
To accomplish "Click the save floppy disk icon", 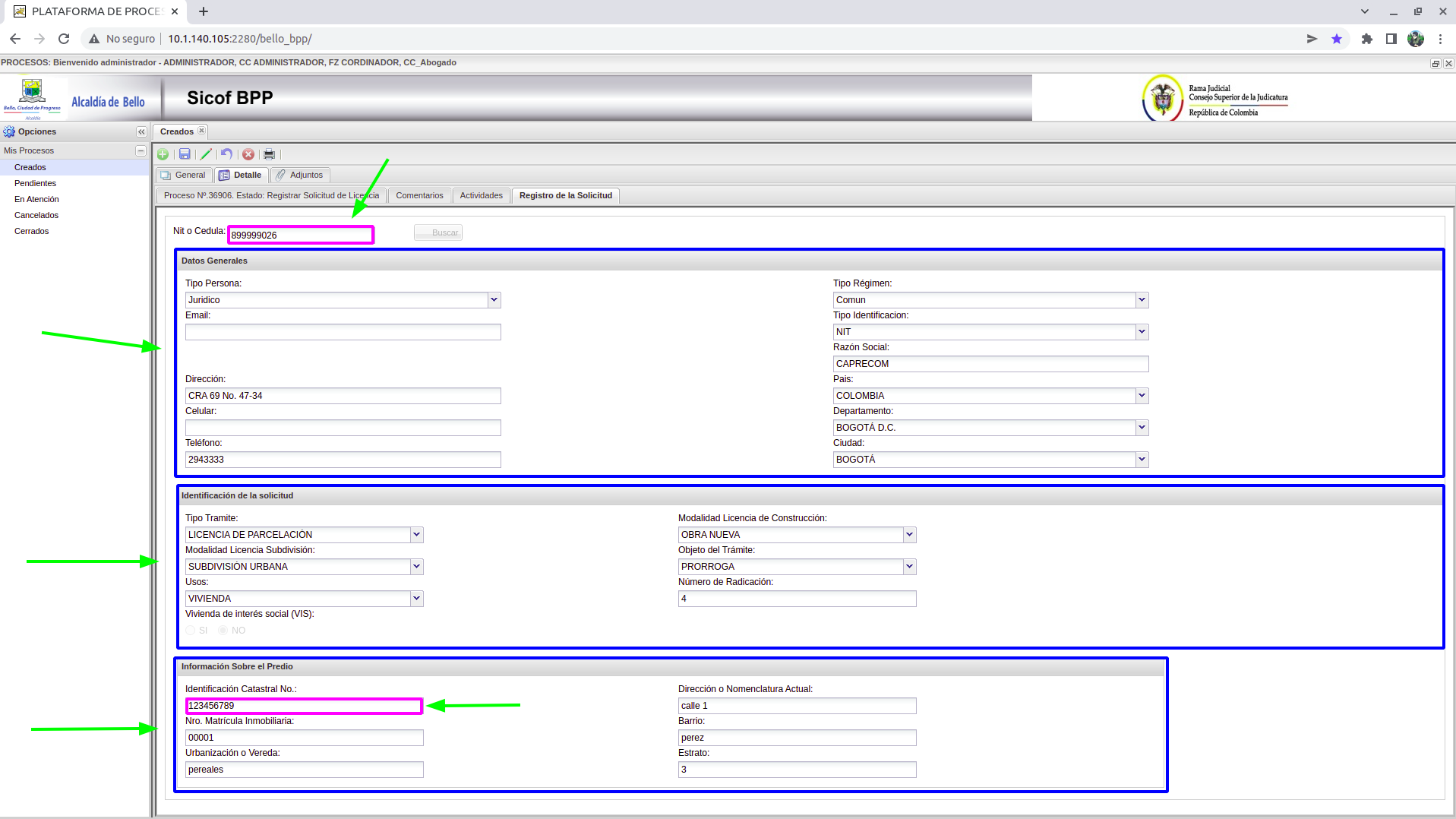I will pyautogui.click(x=185, y=154).
